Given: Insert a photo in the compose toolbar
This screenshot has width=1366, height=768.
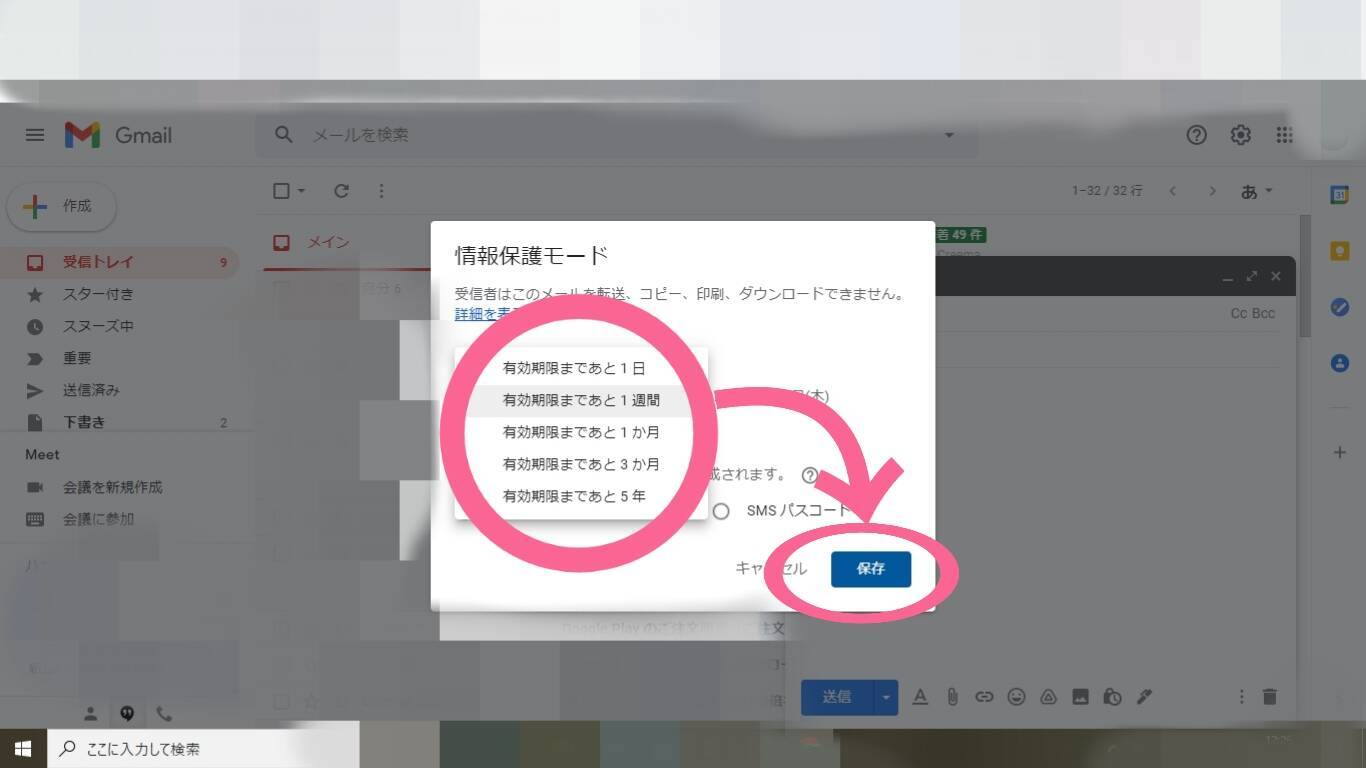Looking at the screenshot, I should 1080,697.
